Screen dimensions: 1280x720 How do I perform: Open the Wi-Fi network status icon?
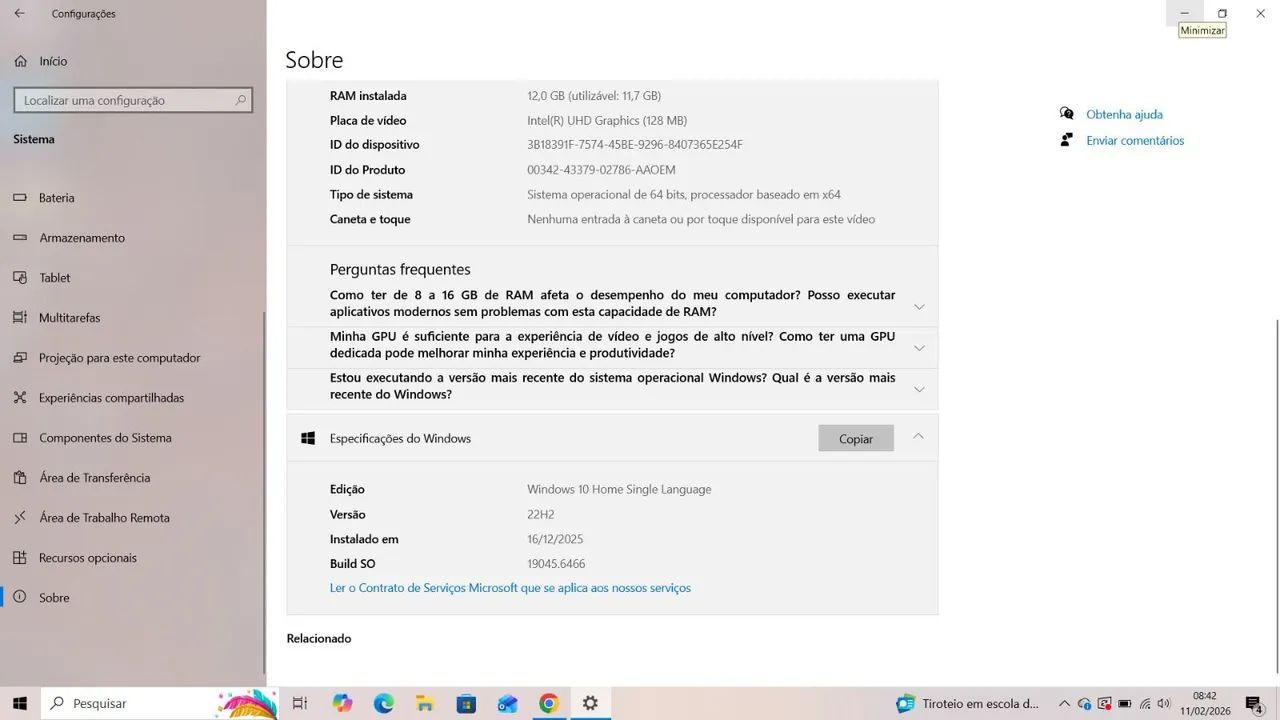click(x=1144, y=703)
